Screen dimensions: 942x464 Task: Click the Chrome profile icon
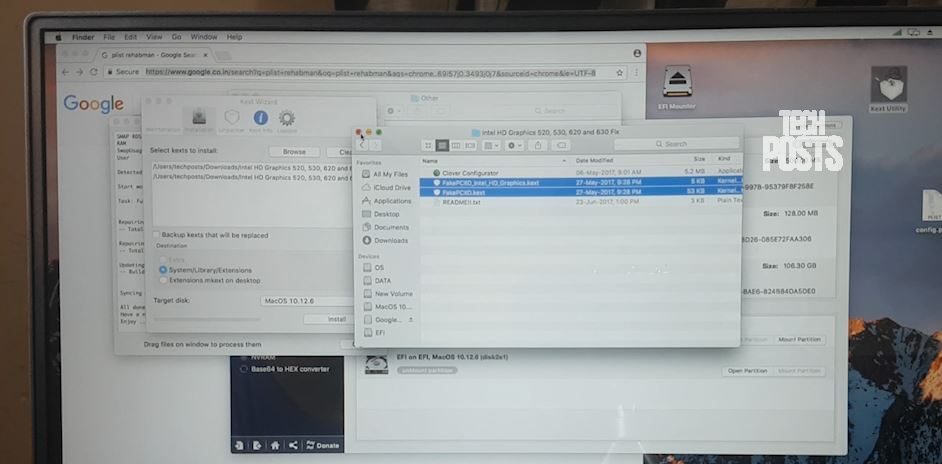pyautogui.click(x=637, y=53)
